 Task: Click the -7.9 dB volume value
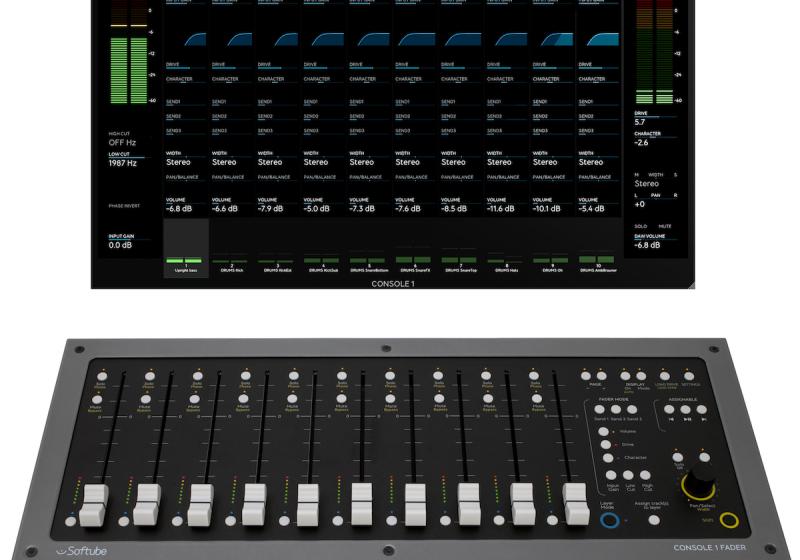point(270,209)
